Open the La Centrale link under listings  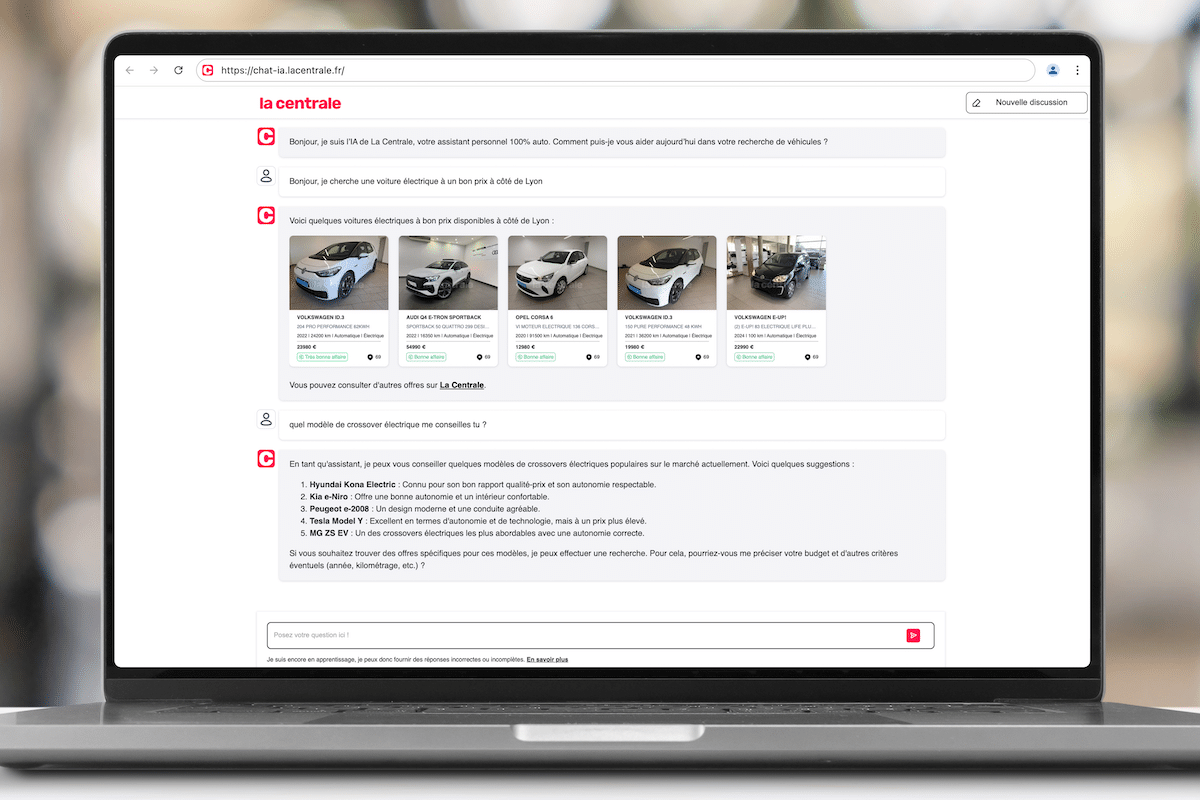[x=461, y=385]
